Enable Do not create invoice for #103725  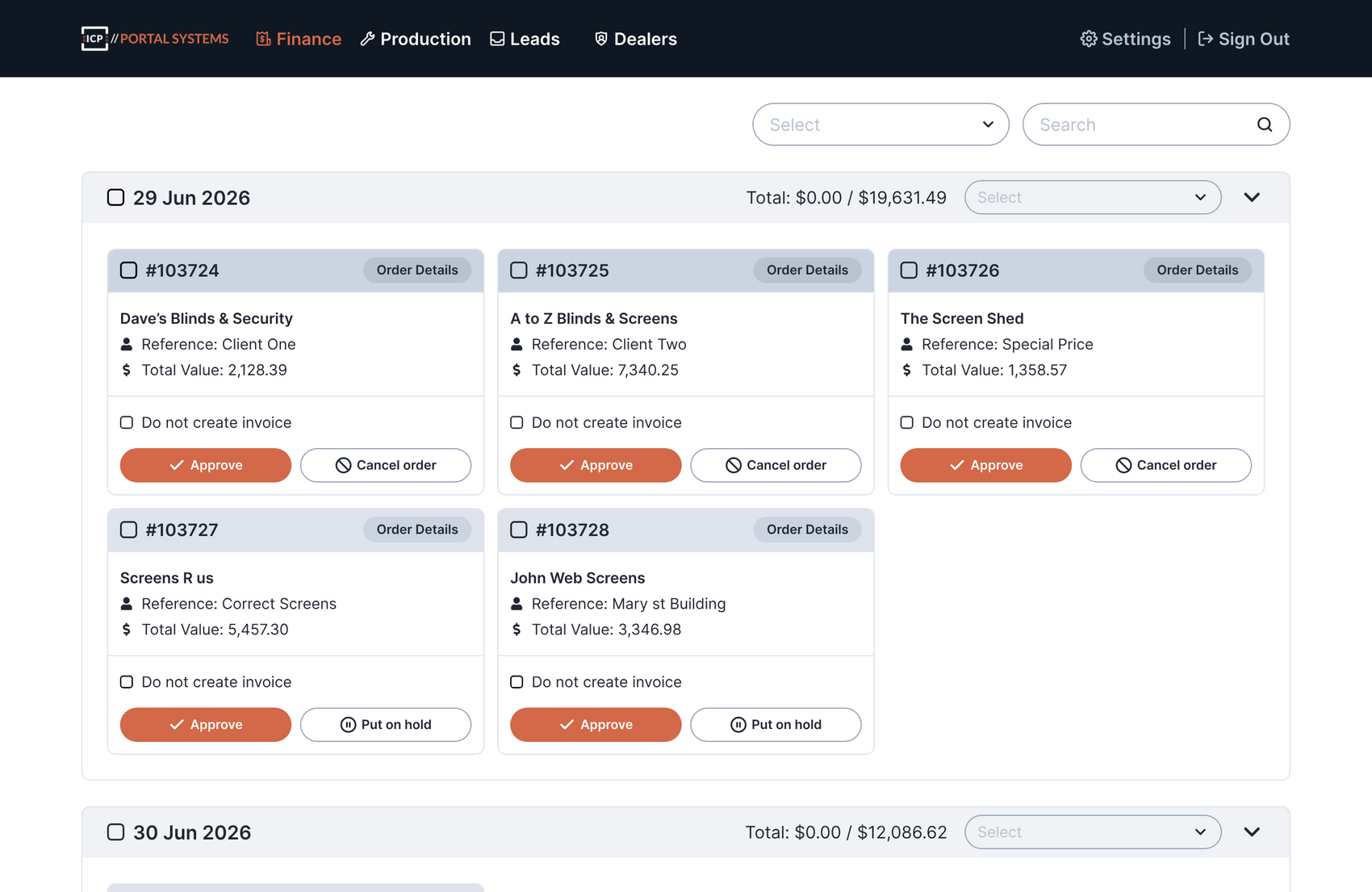click(517, 423)
